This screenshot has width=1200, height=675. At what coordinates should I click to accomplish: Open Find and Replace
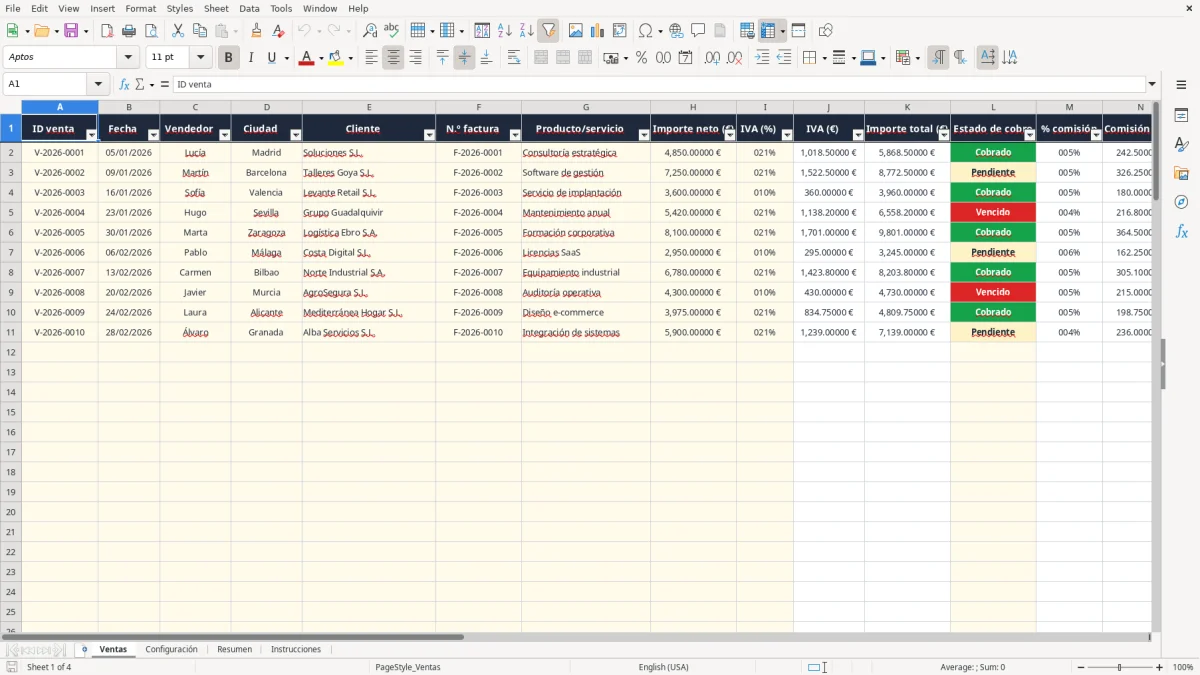[370, 31]
